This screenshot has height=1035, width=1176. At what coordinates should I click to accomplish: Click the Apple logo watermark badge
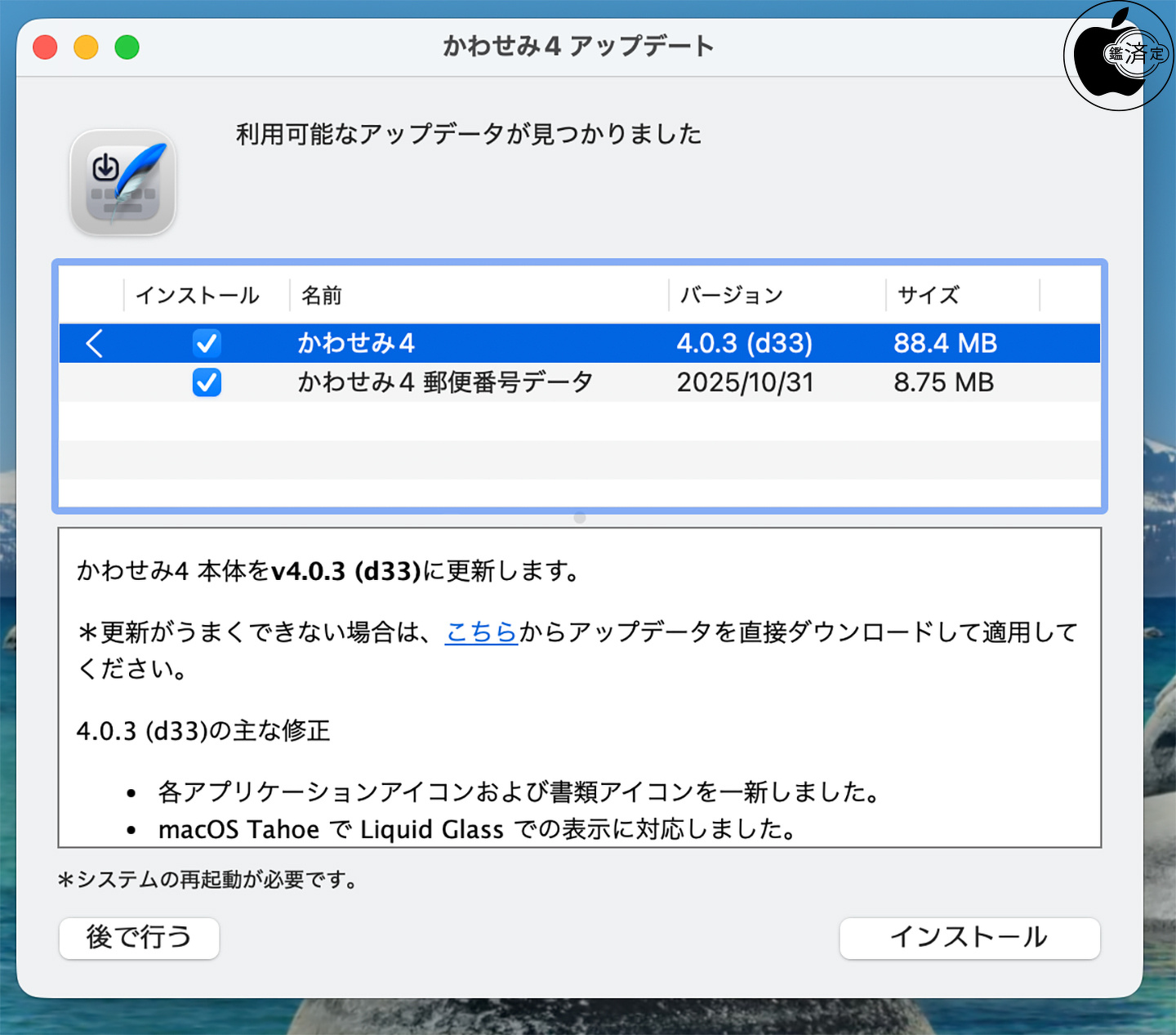click(x=1118, y=56)
